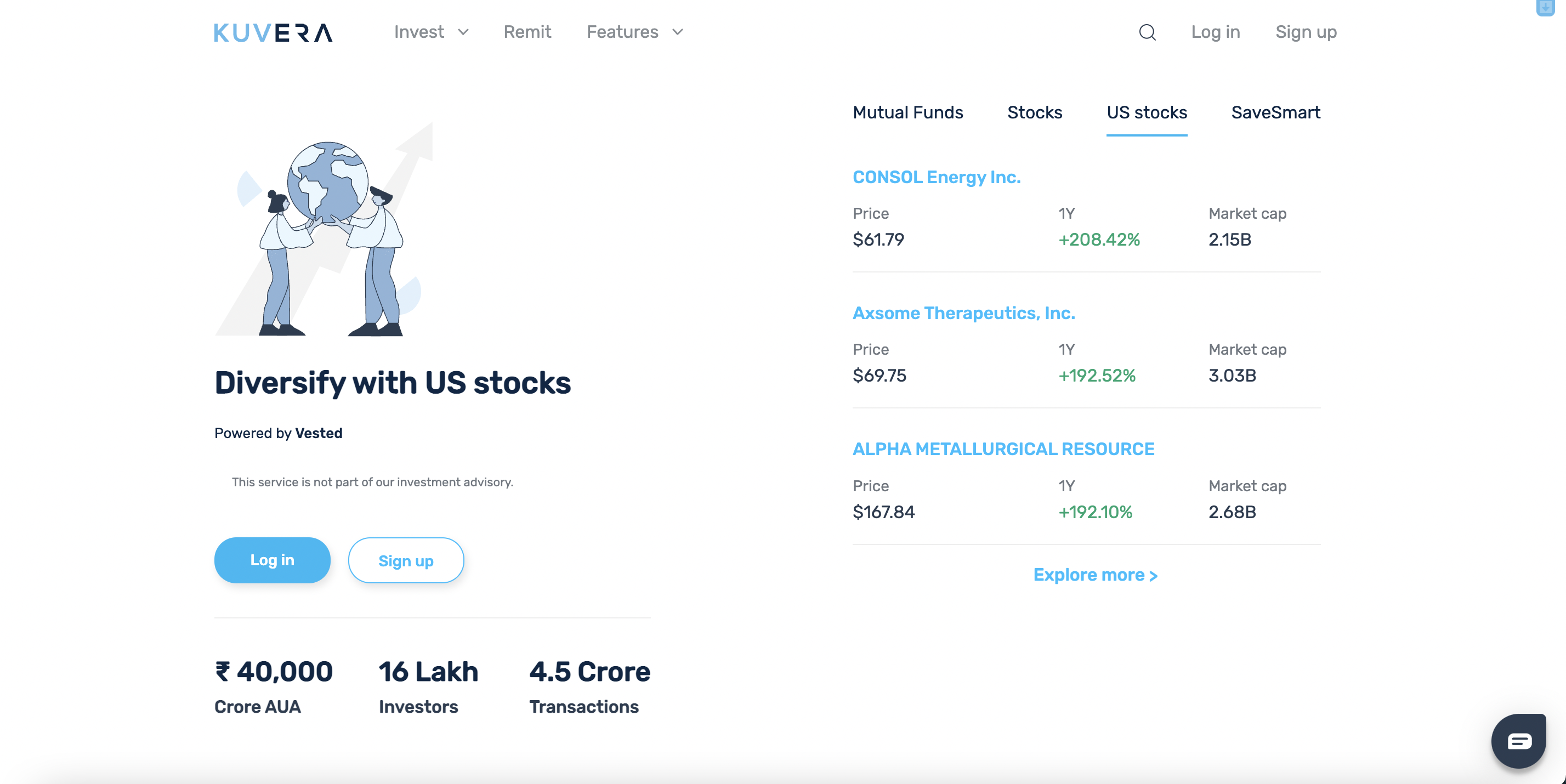The image size is (1566, 784).
Task: Click the browser extension icon at top corner
Action: 1545,7
